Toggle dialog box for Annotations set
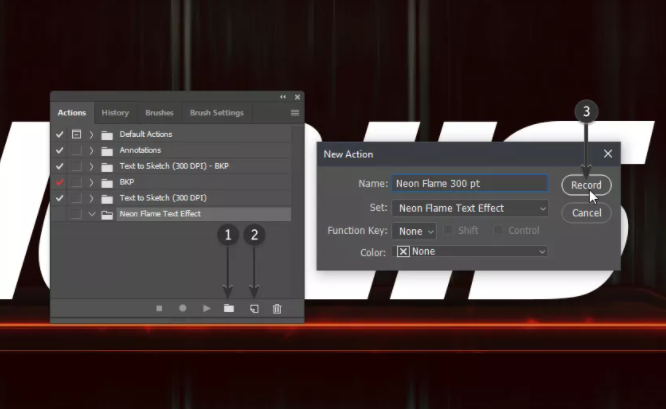Image resolution: width=666 pixels, height=409 pixels. [x=76, y=150]
